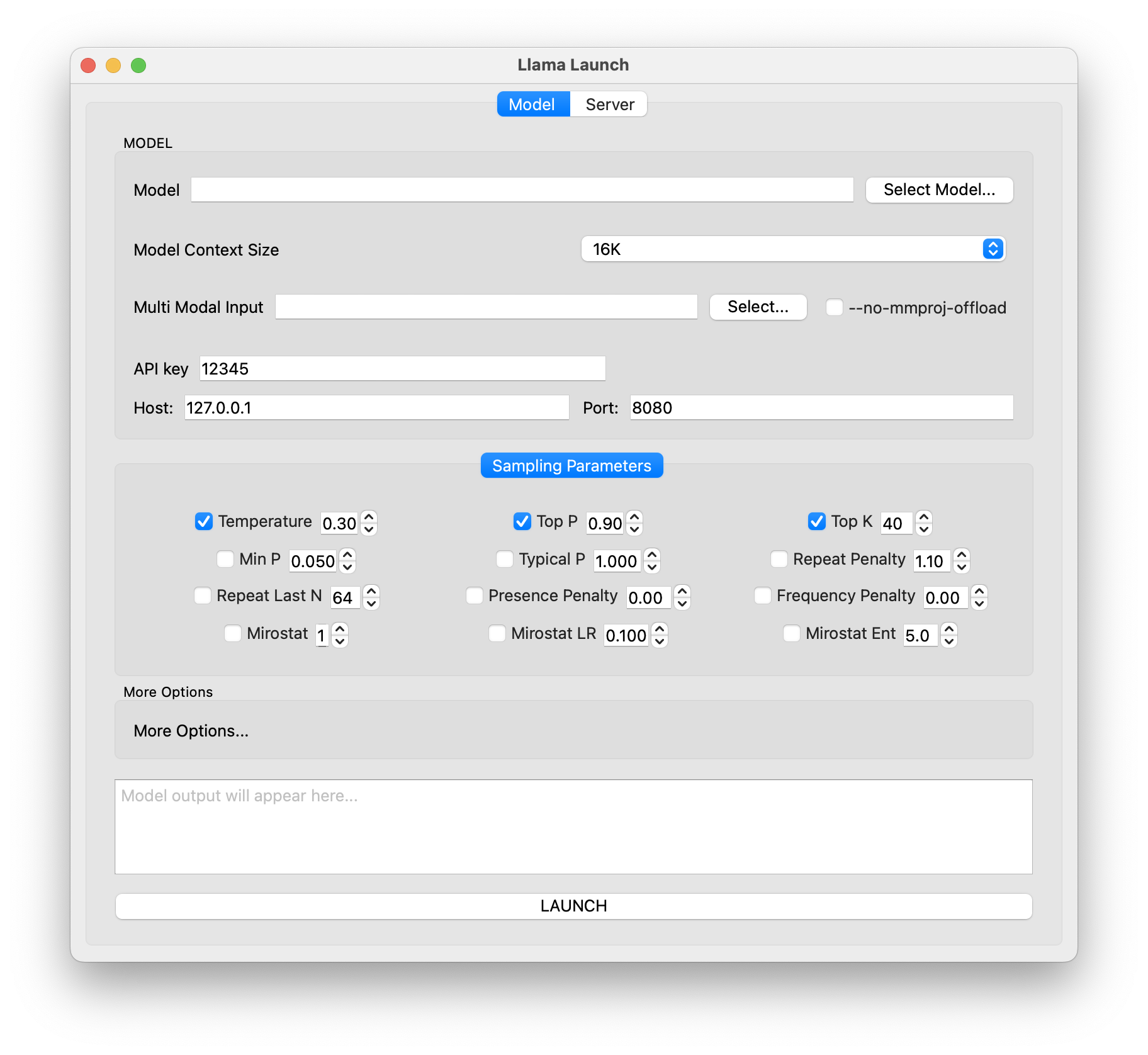Click the Mirostat value field 1

tap(322, 635)
